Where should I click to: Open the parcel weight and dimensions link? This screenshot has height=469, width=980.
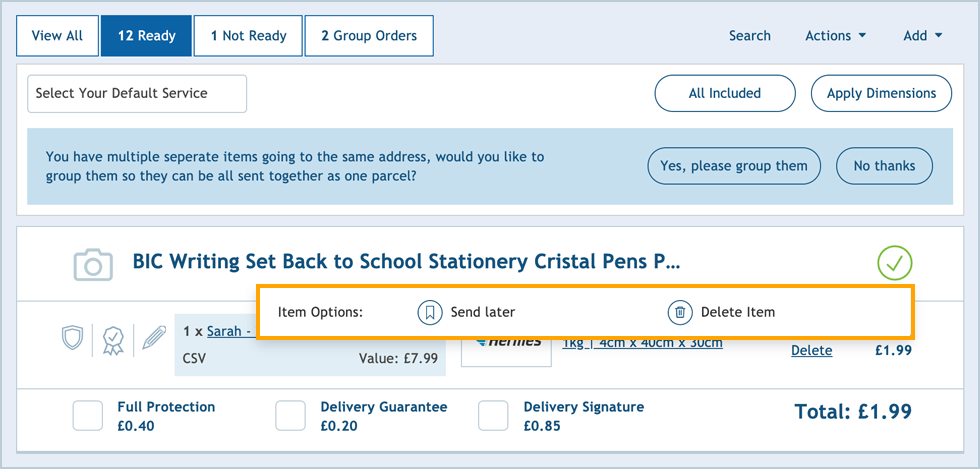[642, 343]
